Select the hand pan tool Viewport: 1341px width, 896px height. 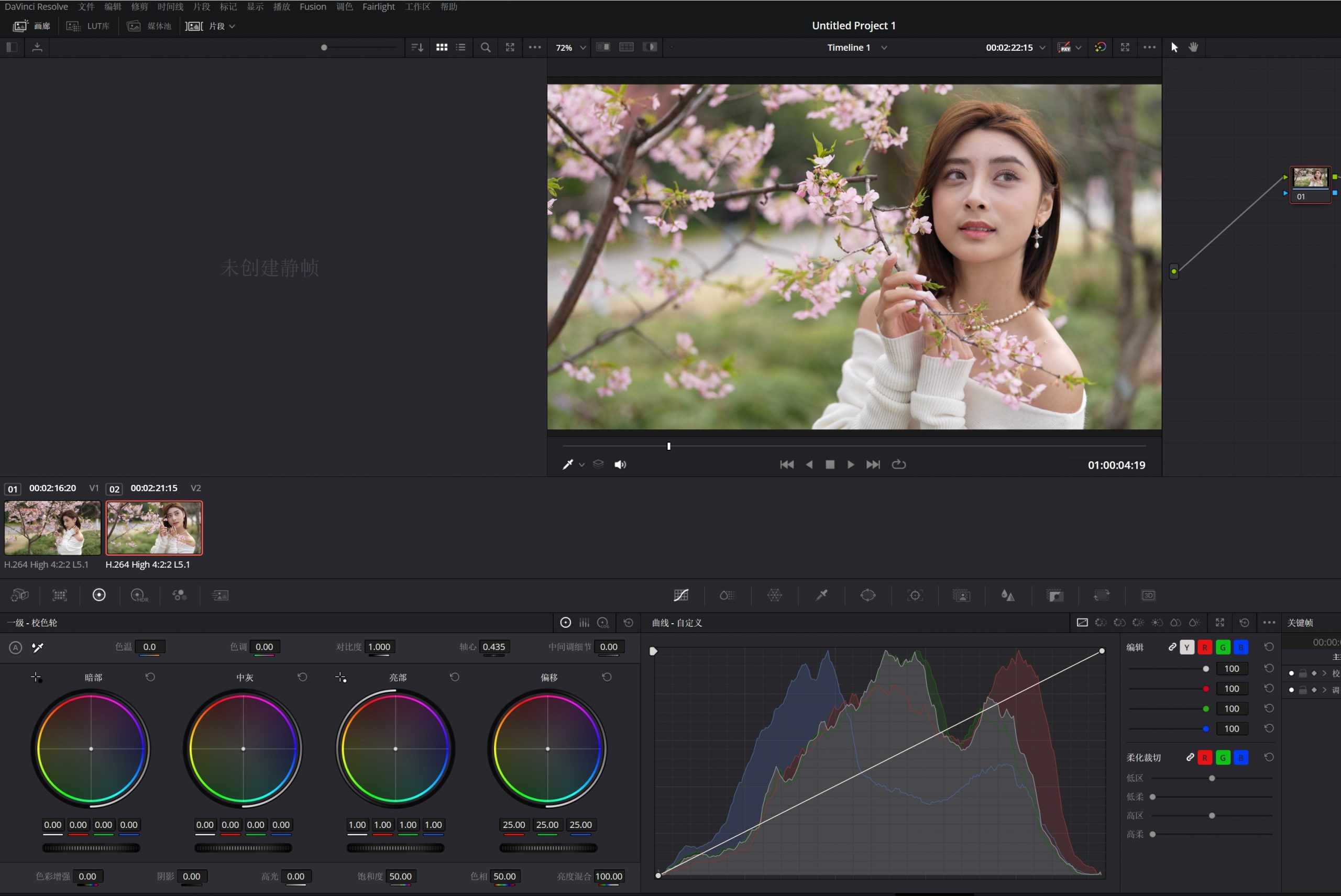pyautogui.click(x=1193, y=48)
